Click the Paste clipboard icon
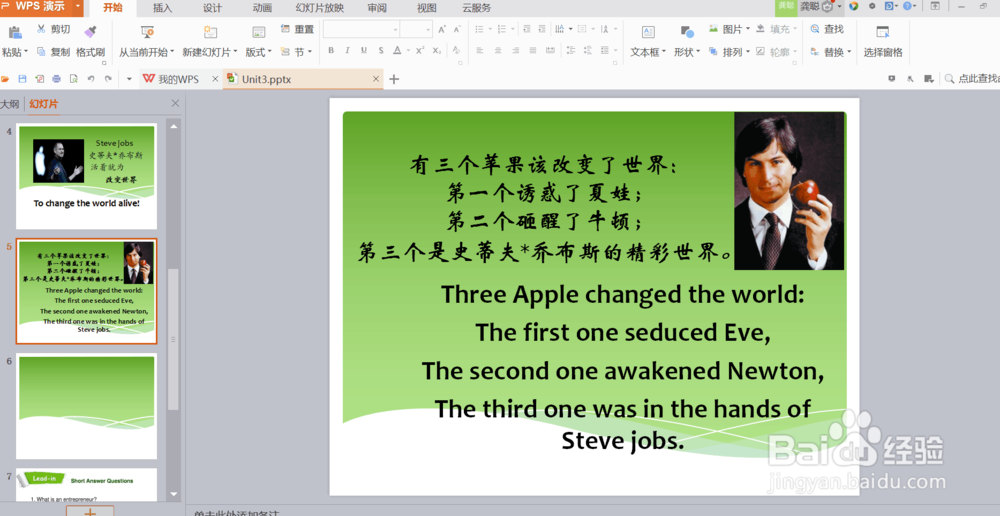The width and height of the screenshot is (1000, 516). (15, 31)
